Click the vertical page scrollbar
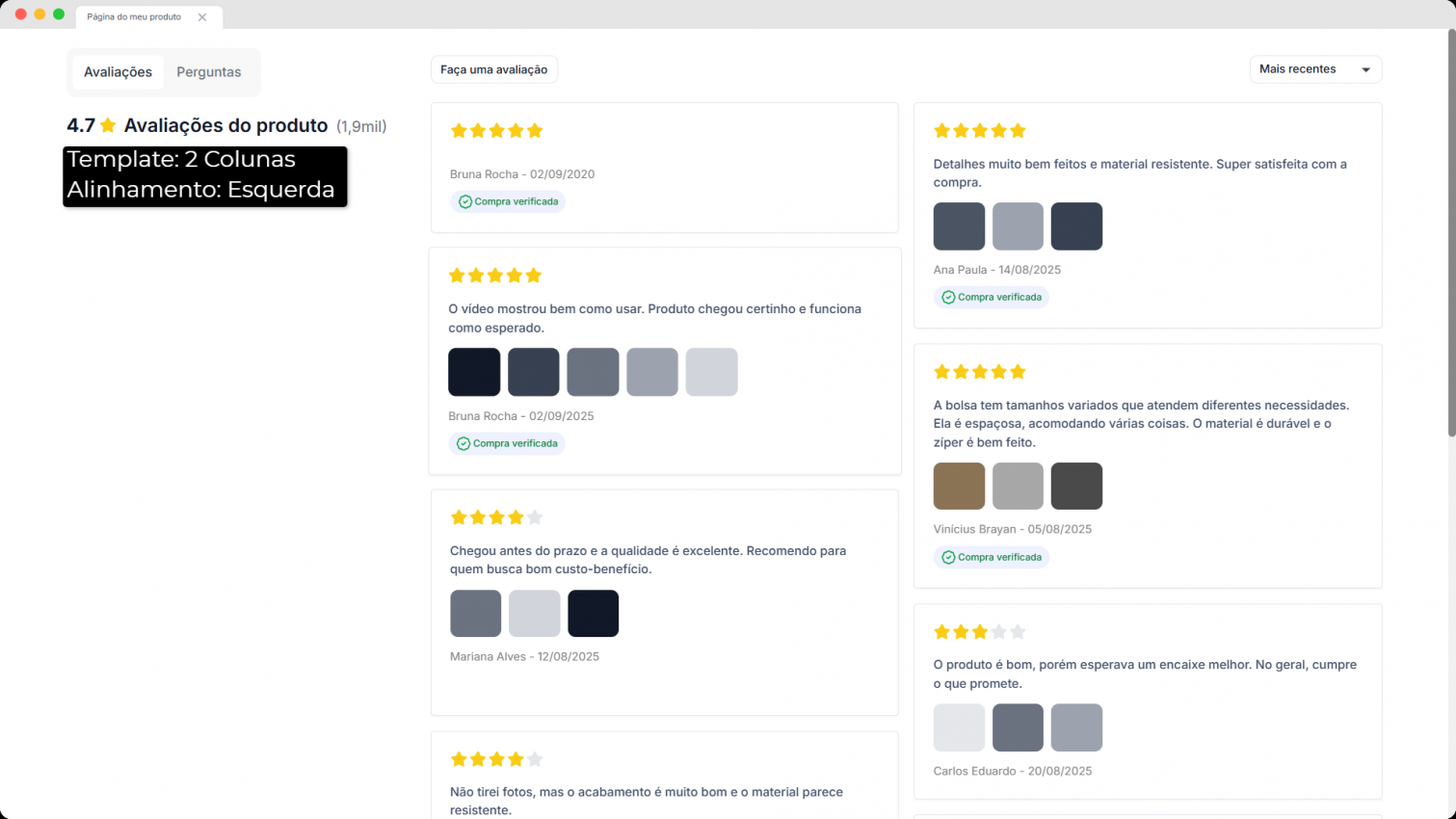This screenshot has height=819, width=1456. pyautogui.click(x=1450, y=231)
